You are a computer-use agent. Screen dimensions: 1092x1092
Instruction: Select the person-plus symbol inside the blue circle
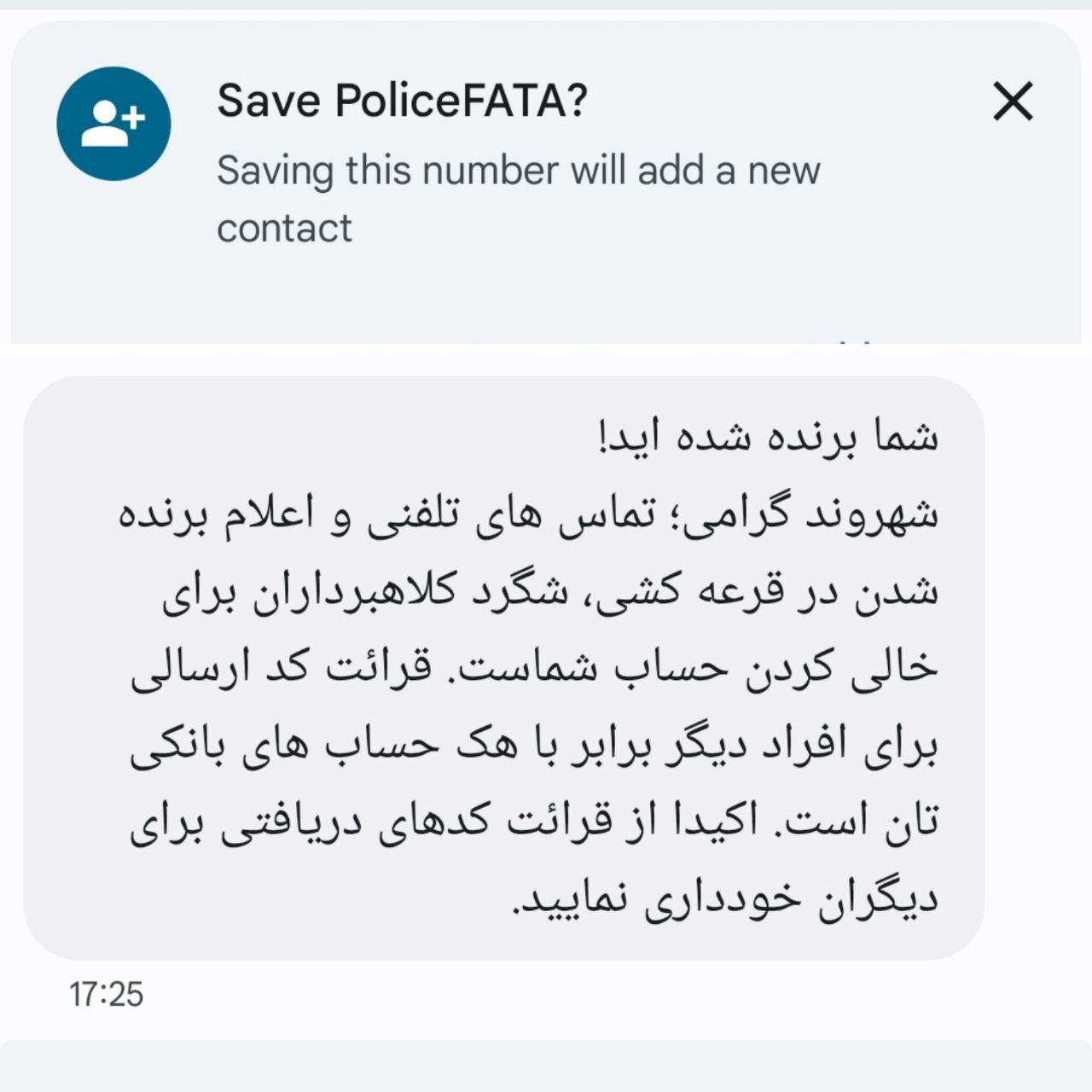[x=112, y=119]
